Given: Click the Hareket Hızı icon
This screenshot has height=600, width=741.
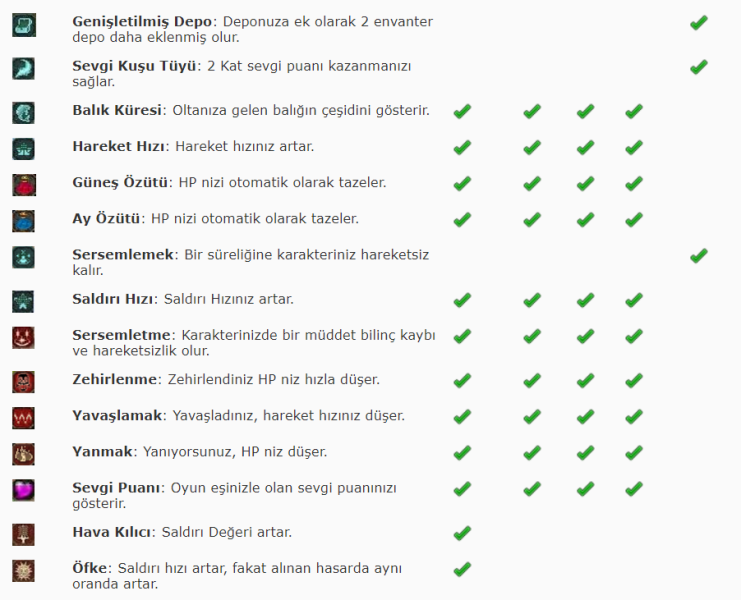Looking at the screenshot, I should [24, 148].
